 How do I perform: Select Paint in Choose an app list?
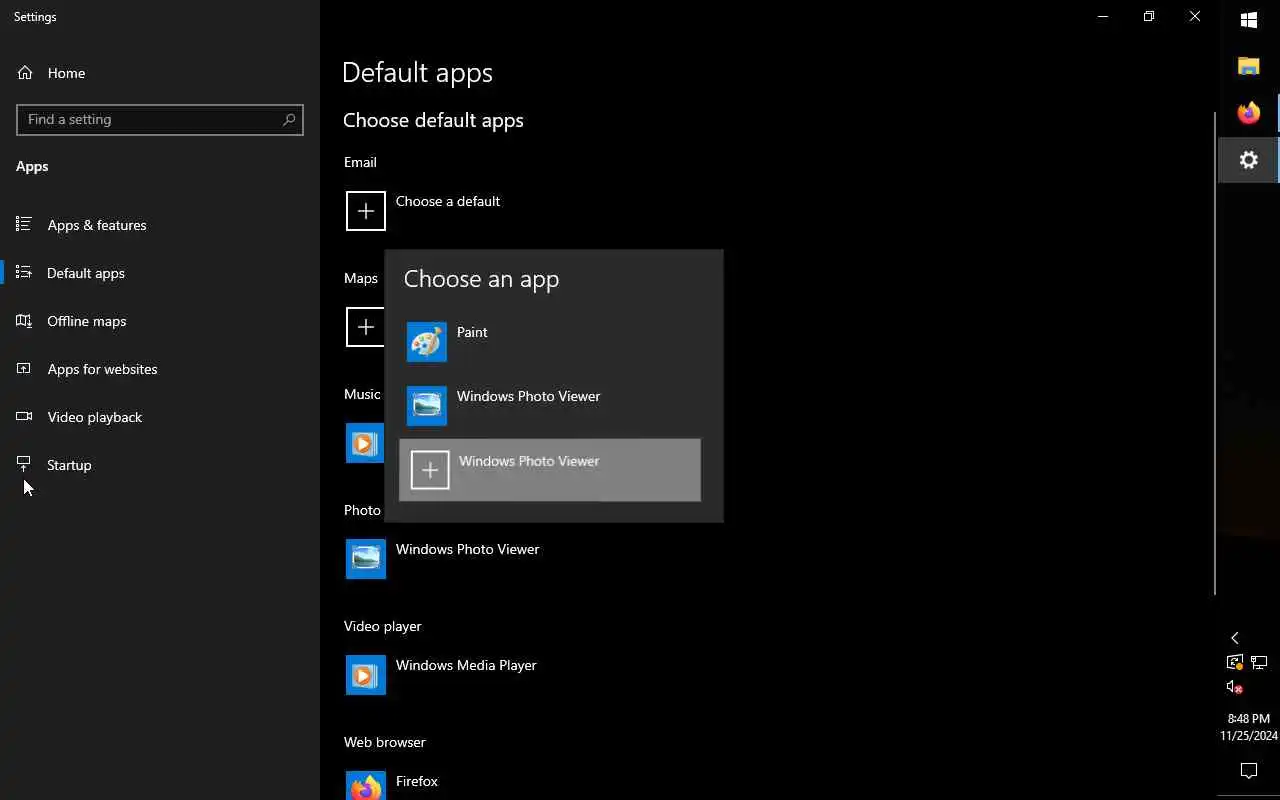(x=472, y=341)
